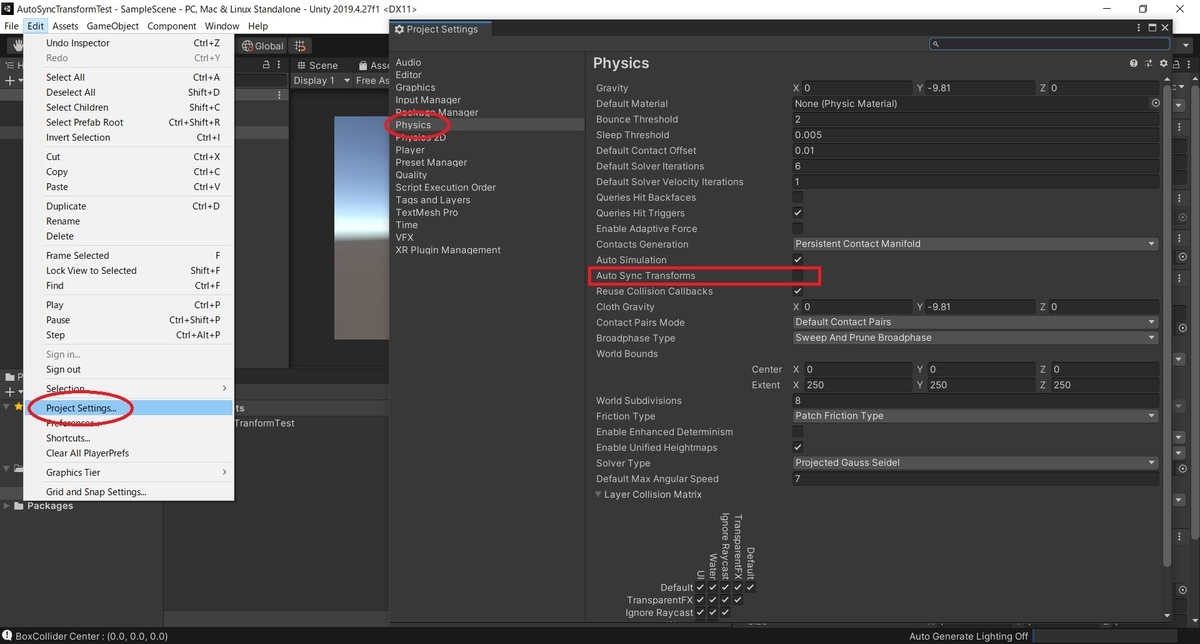
Task: Click the Hierarchy panel lock icon
Action: [x=265, y=65]
